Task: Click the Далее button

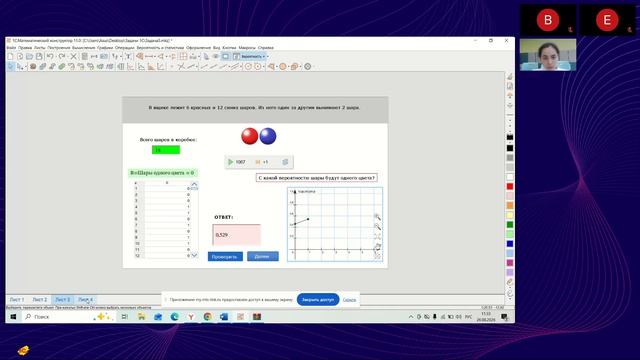Action: [x=262, y=256]
